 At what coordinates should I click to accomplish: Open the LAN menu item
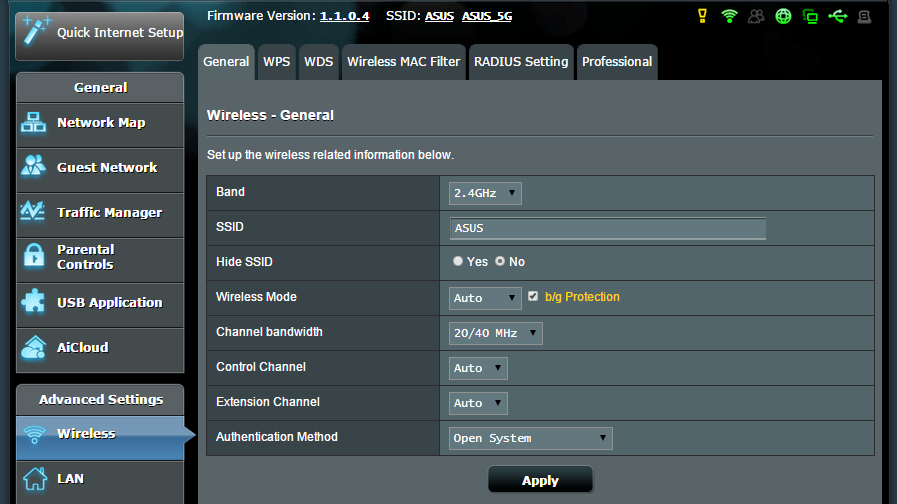tap(100, 482)
